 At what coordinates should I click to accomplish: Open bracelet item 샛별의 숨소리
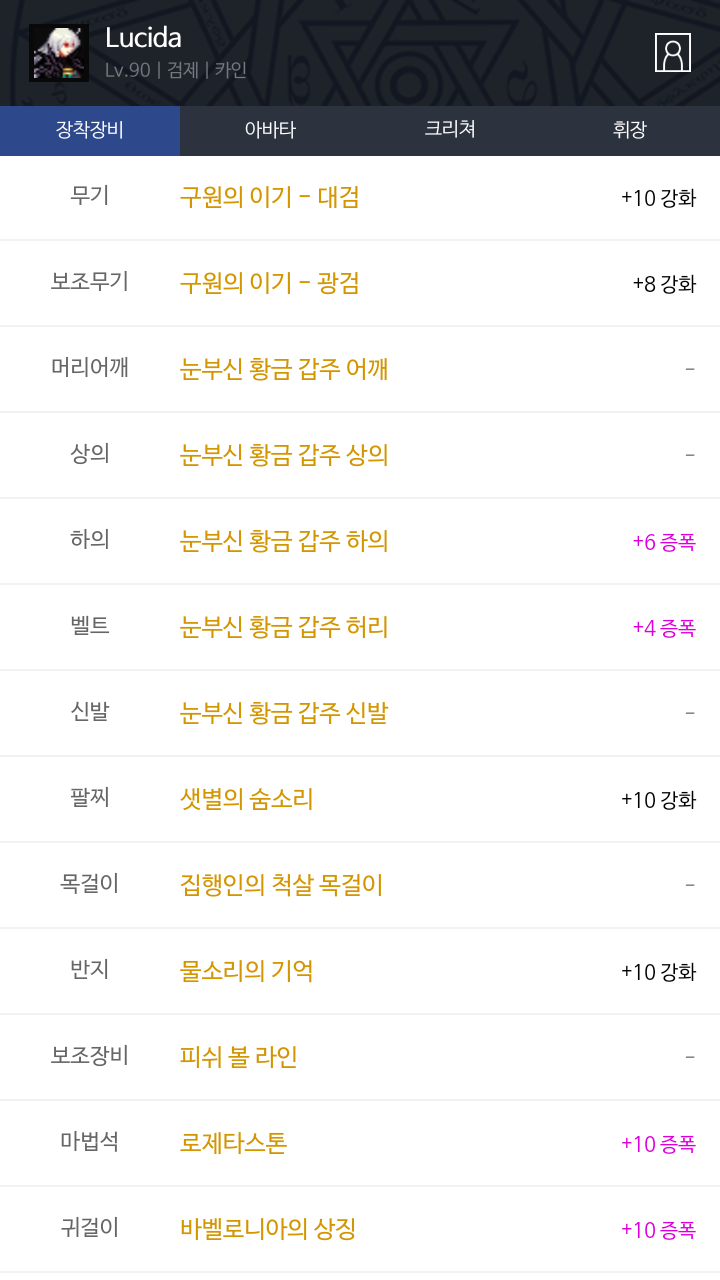247,799
